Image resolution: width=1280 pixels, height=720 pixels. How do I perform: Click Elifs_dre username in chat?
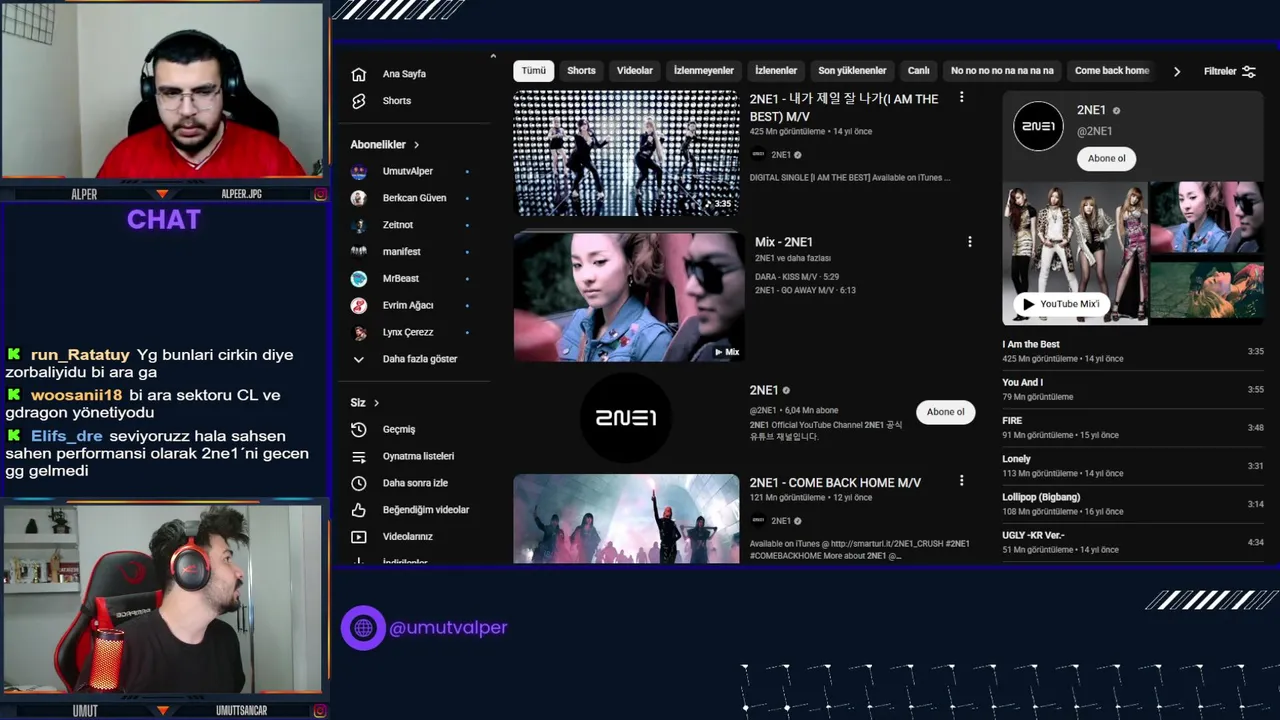tap(66, 436)
